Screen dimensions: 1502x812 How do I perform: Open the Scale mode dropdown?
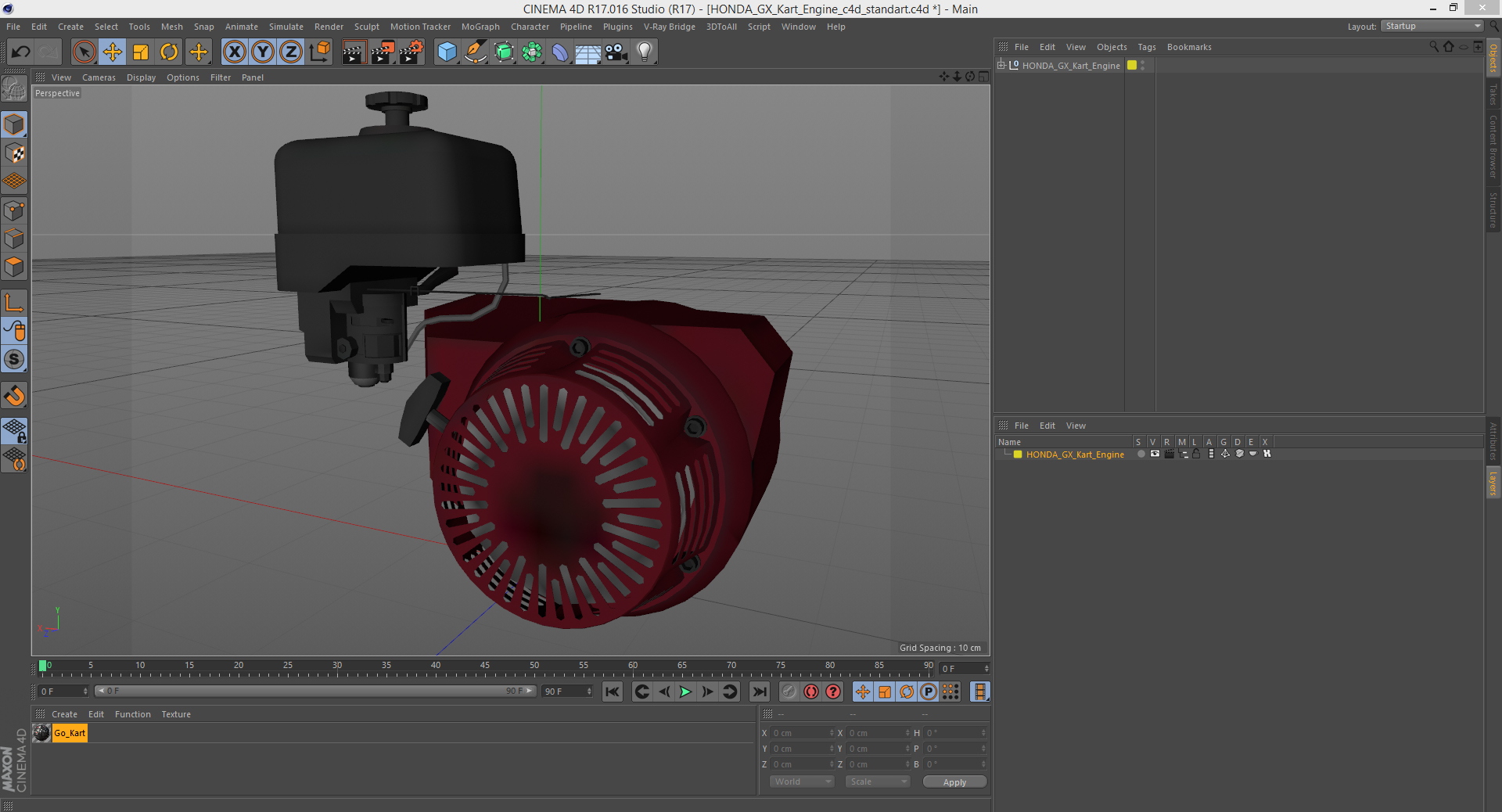(878, 781)
